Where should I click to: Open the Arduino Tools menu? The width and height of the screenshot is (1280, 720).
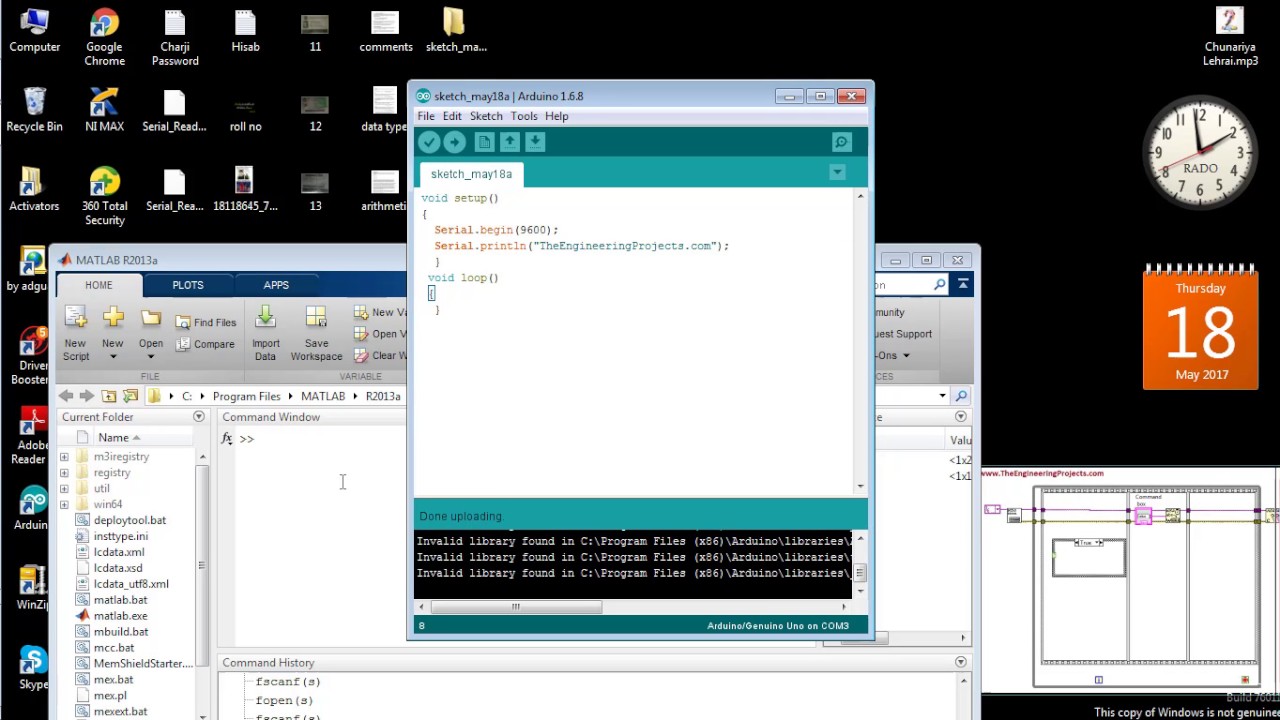524,116
